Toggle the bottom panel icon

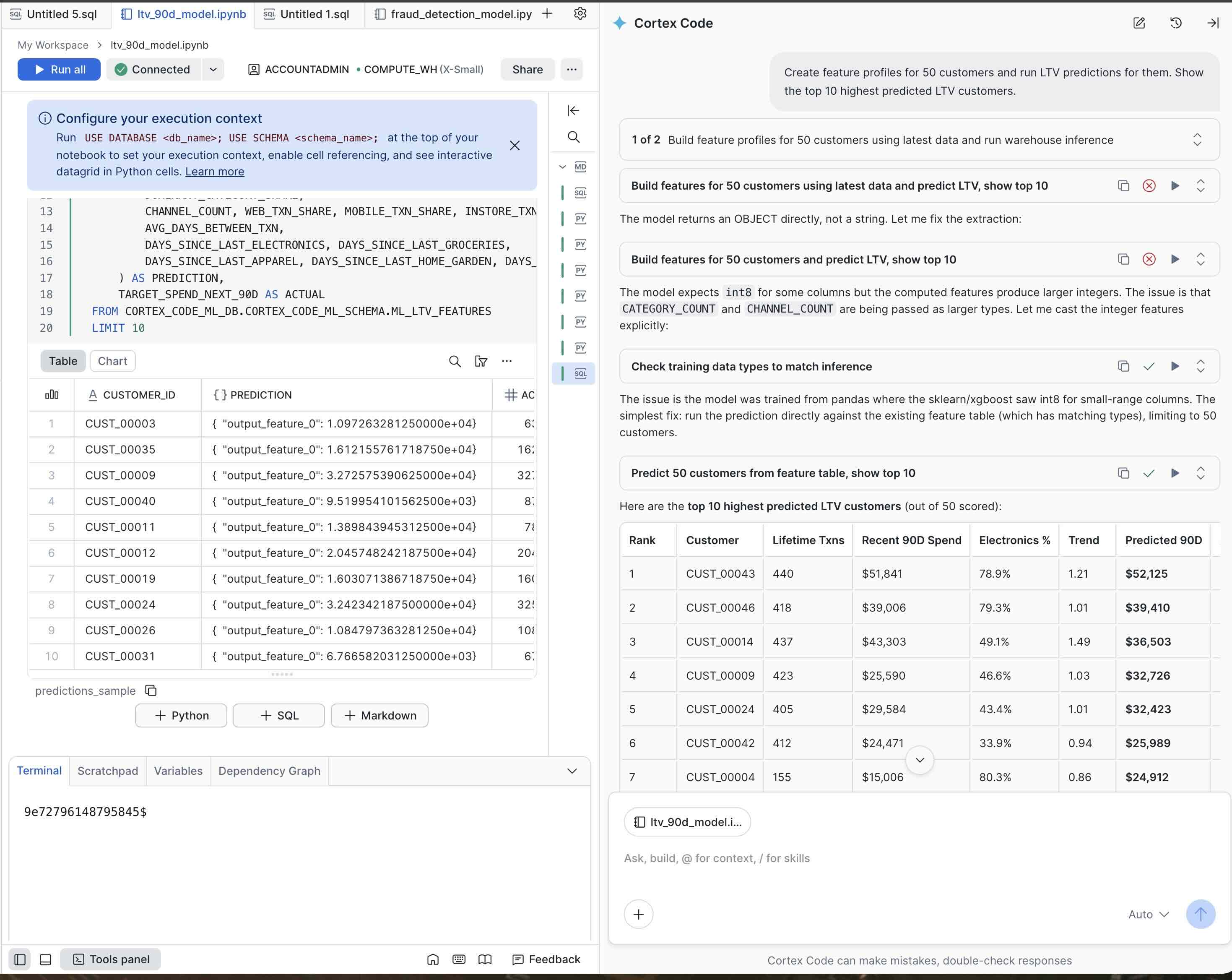point(46,959)
